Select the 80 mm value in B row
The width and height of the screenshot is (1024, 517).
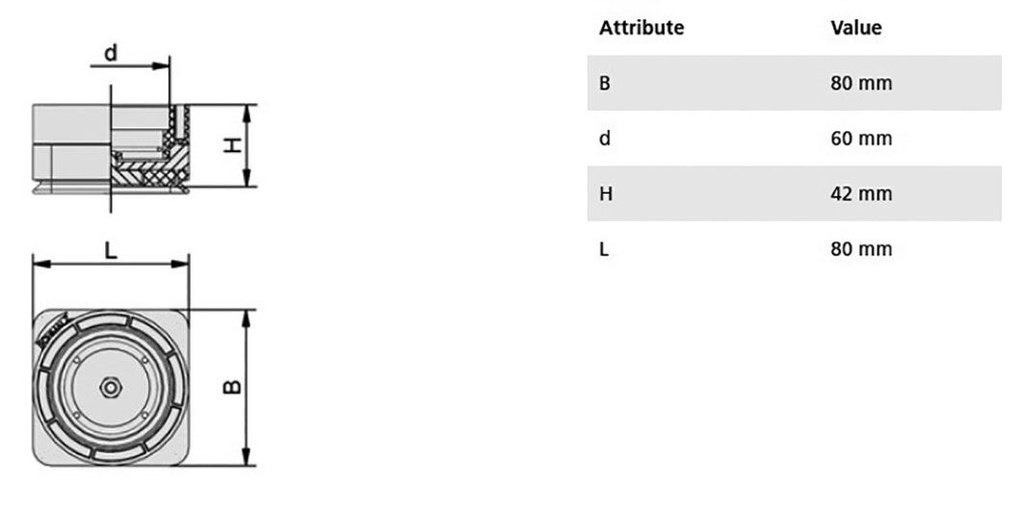click(860, 83)
